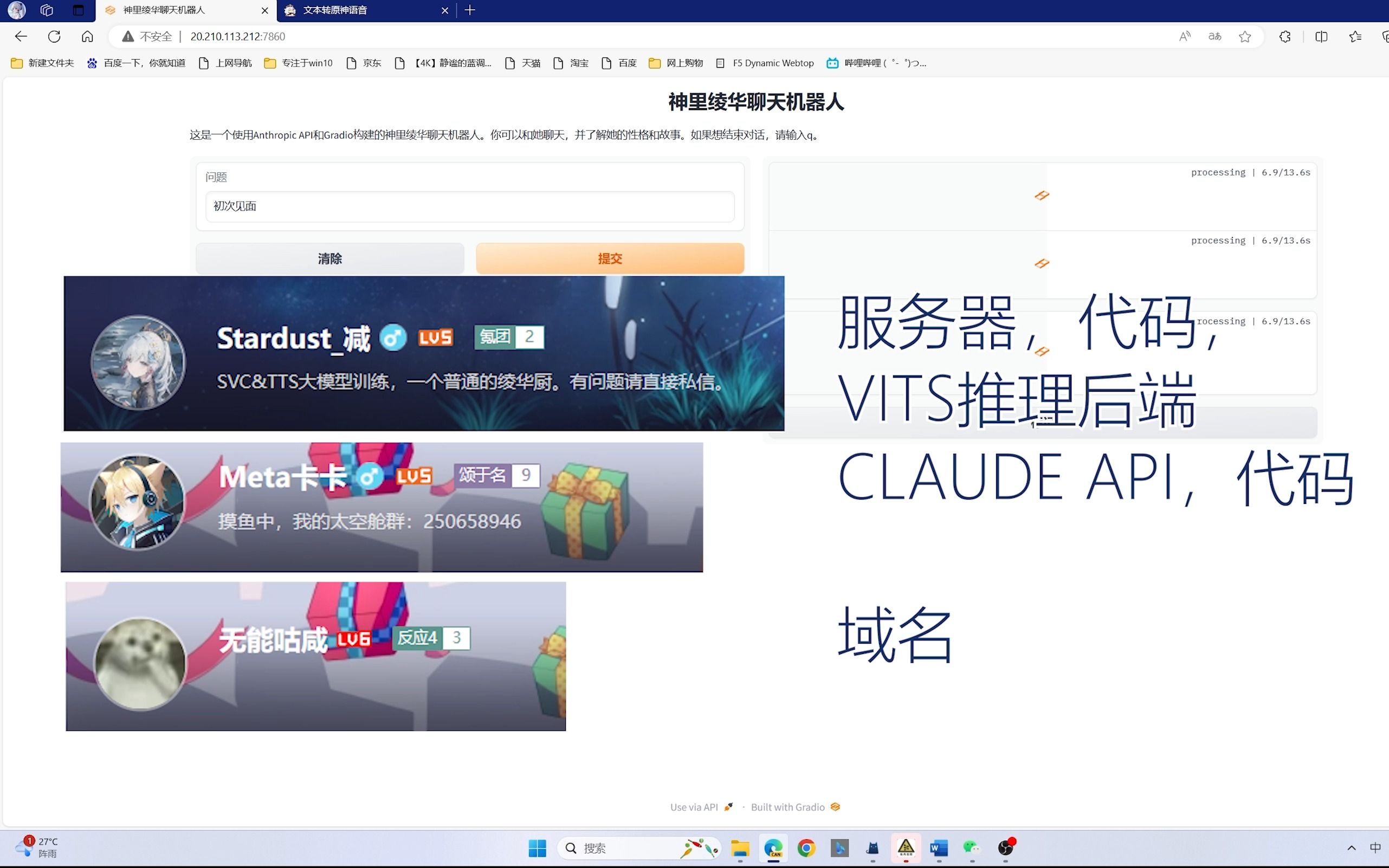
Task: Switch to 文本转原神语音 tab
Action: click(366, 10)
